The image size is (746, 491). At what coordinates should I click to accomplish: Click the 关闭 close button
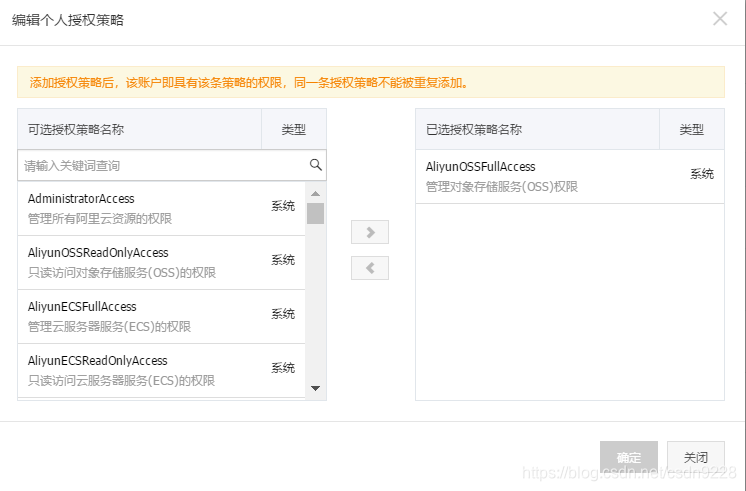[696, 457]
